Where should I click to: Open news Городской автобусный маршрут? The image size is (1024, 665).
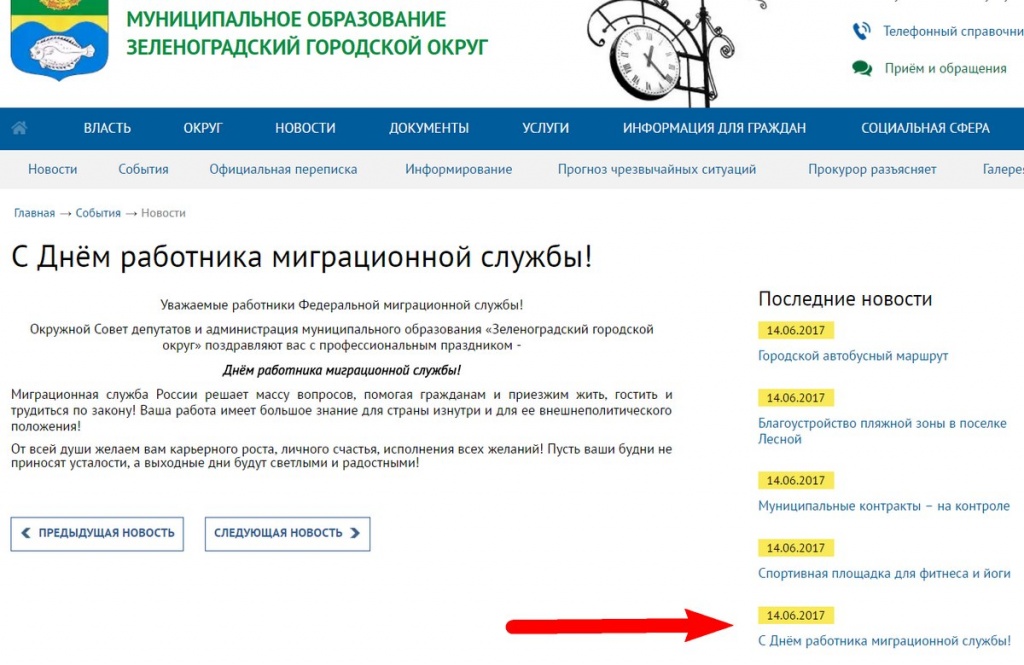pyautogui.click(x=853, y=356)
